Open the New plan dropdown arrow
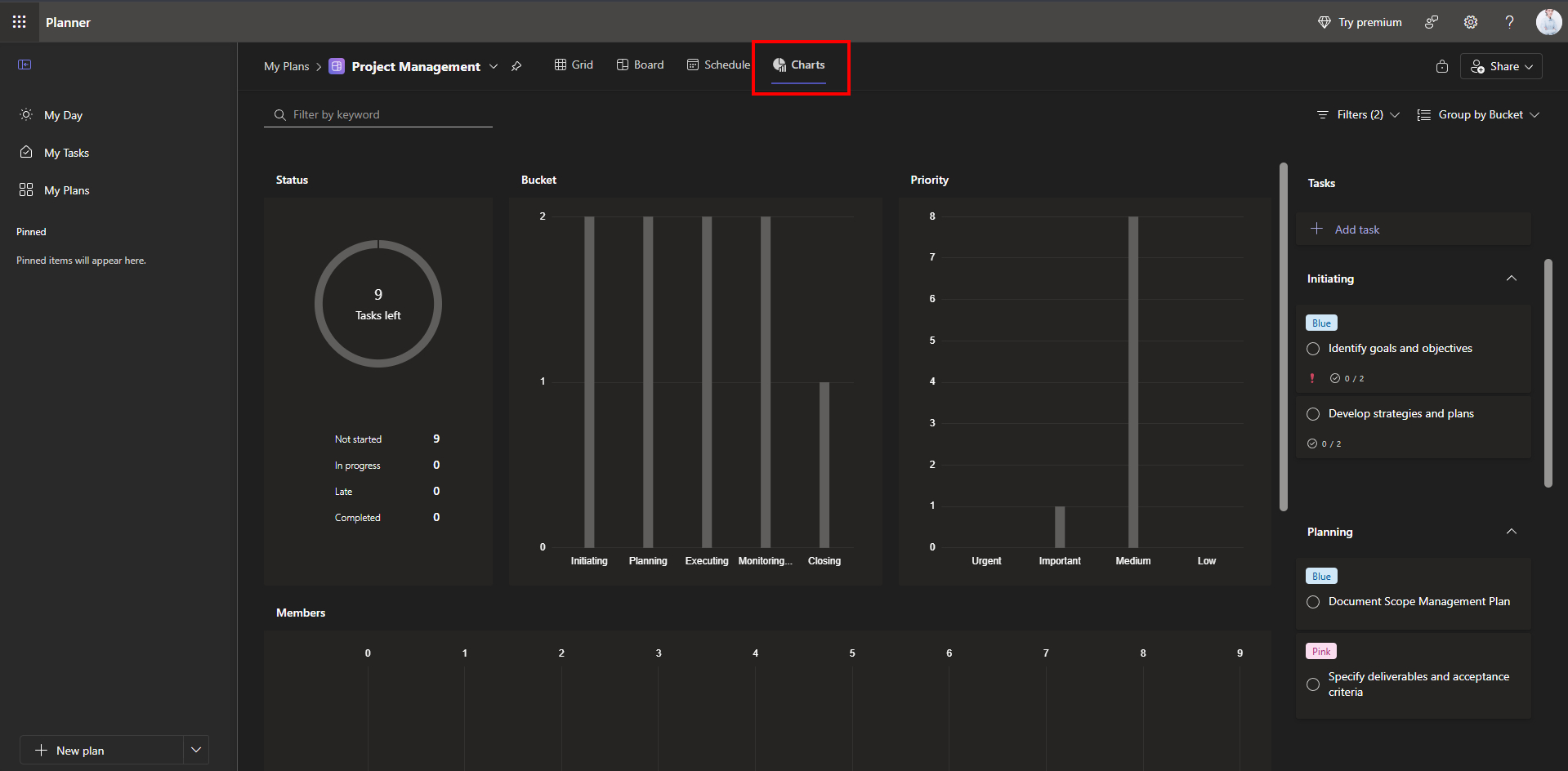This screenshot has height=771, width=1568. pos(196,750)
